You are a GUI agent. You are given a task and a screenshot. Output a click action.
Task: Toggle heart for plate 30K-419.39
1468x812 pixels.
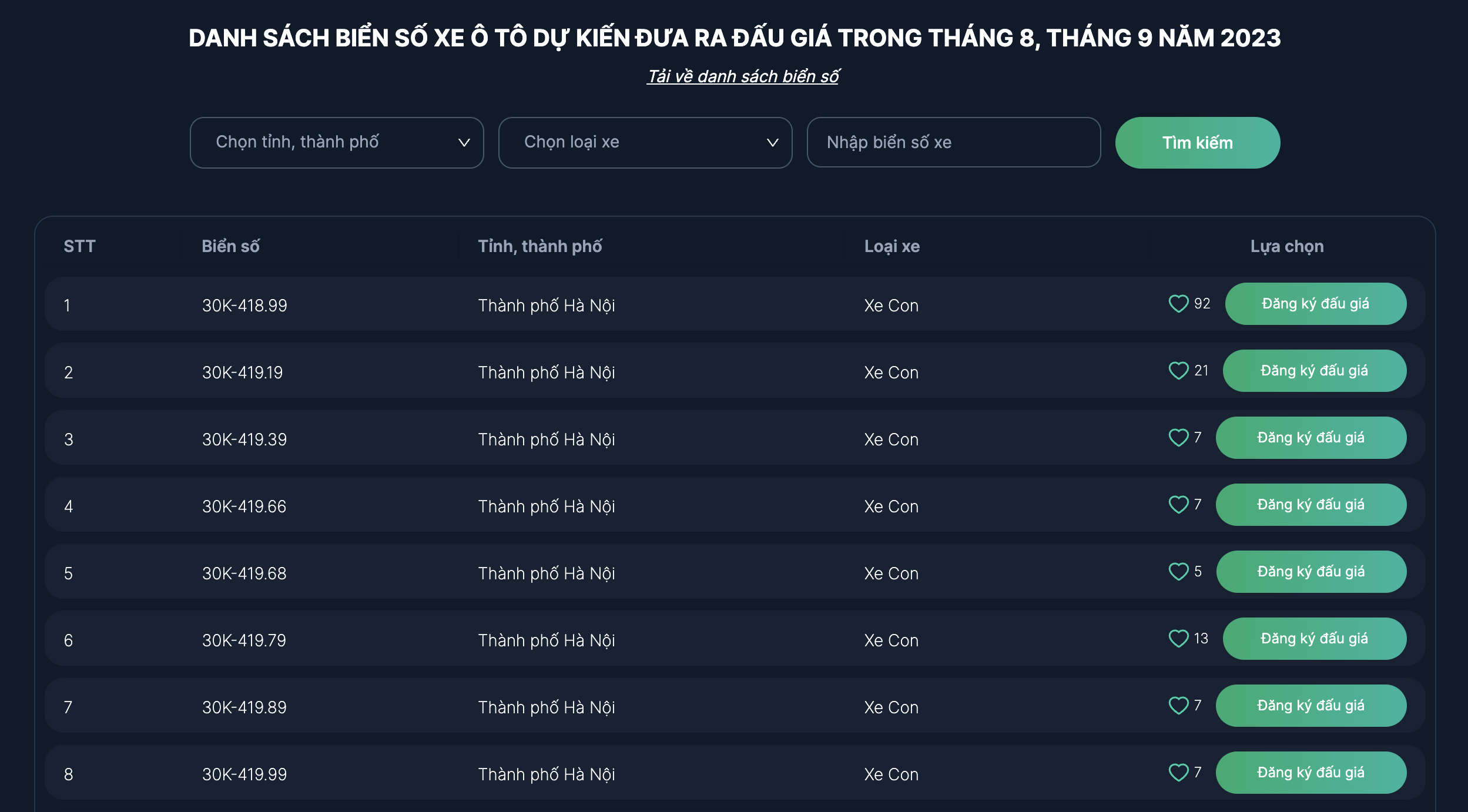point(1178,438)
